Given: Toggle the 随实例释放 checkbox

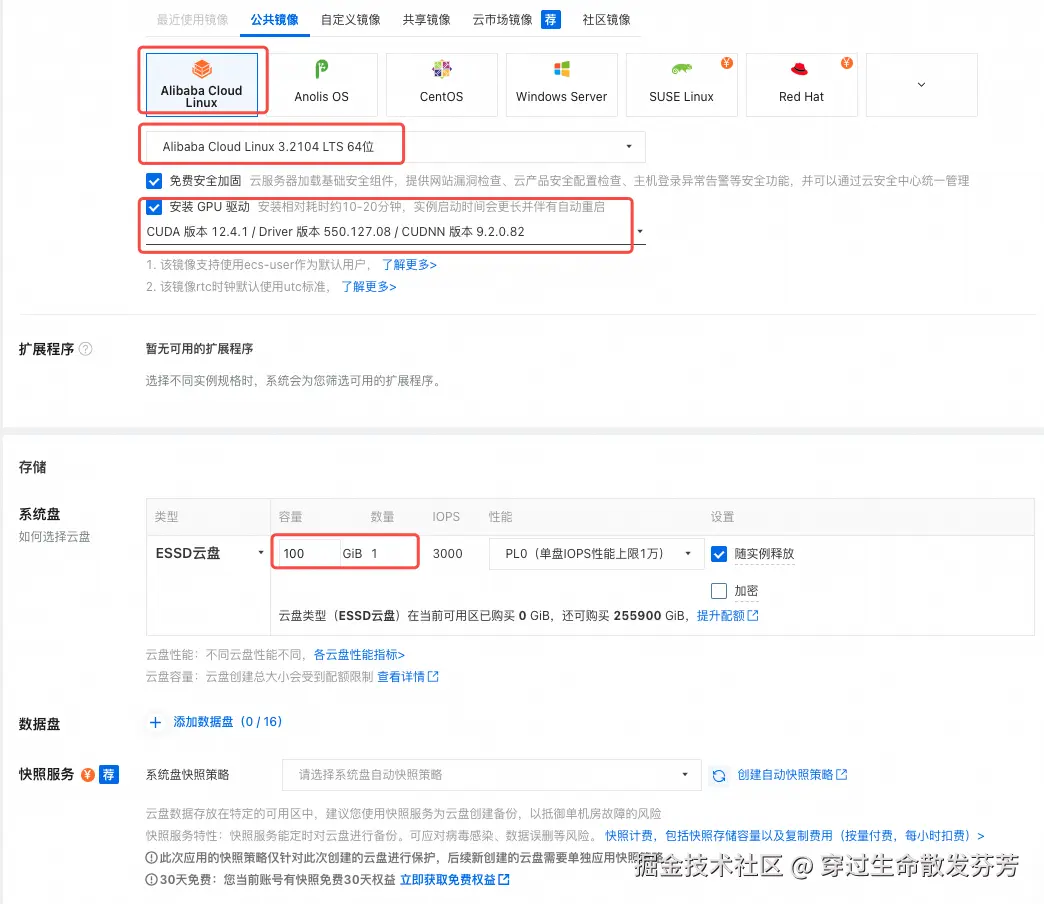Looking at the screenshot, I should (719, 554).
